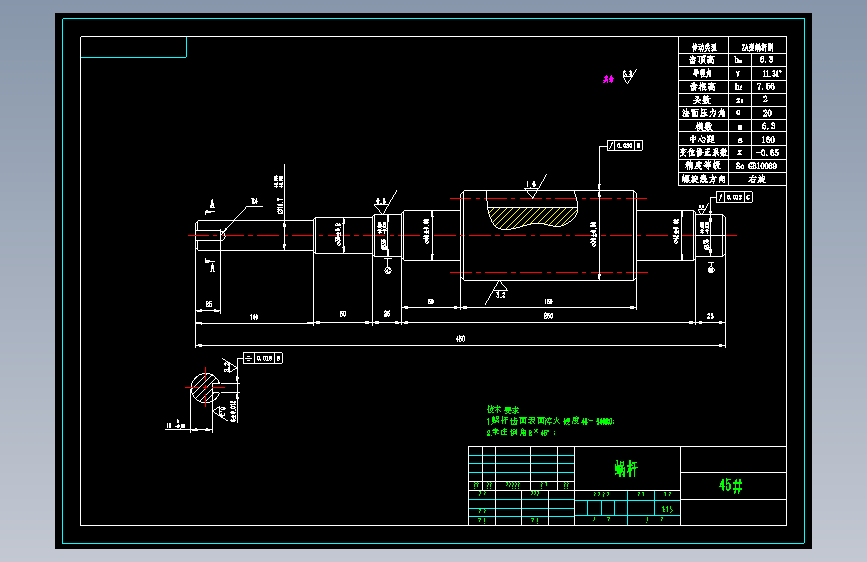Select the magenta 其余 roughness note

[608, 79]
